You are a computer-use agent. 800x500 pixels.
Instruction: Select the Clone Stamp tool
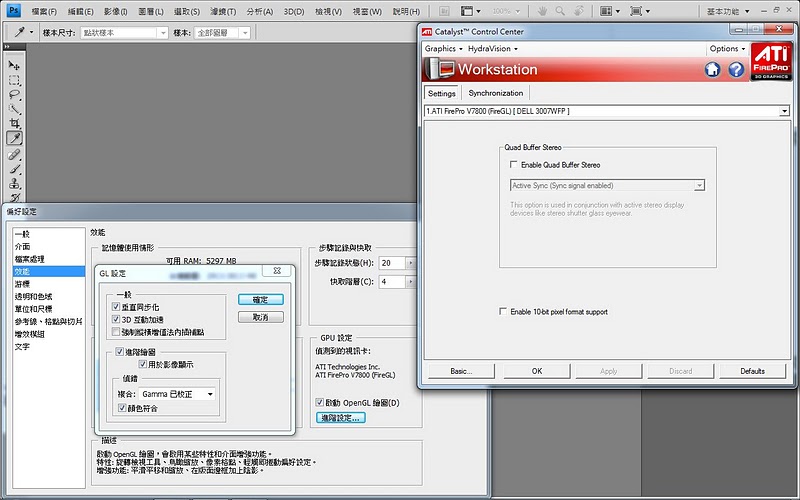(14, 184)
